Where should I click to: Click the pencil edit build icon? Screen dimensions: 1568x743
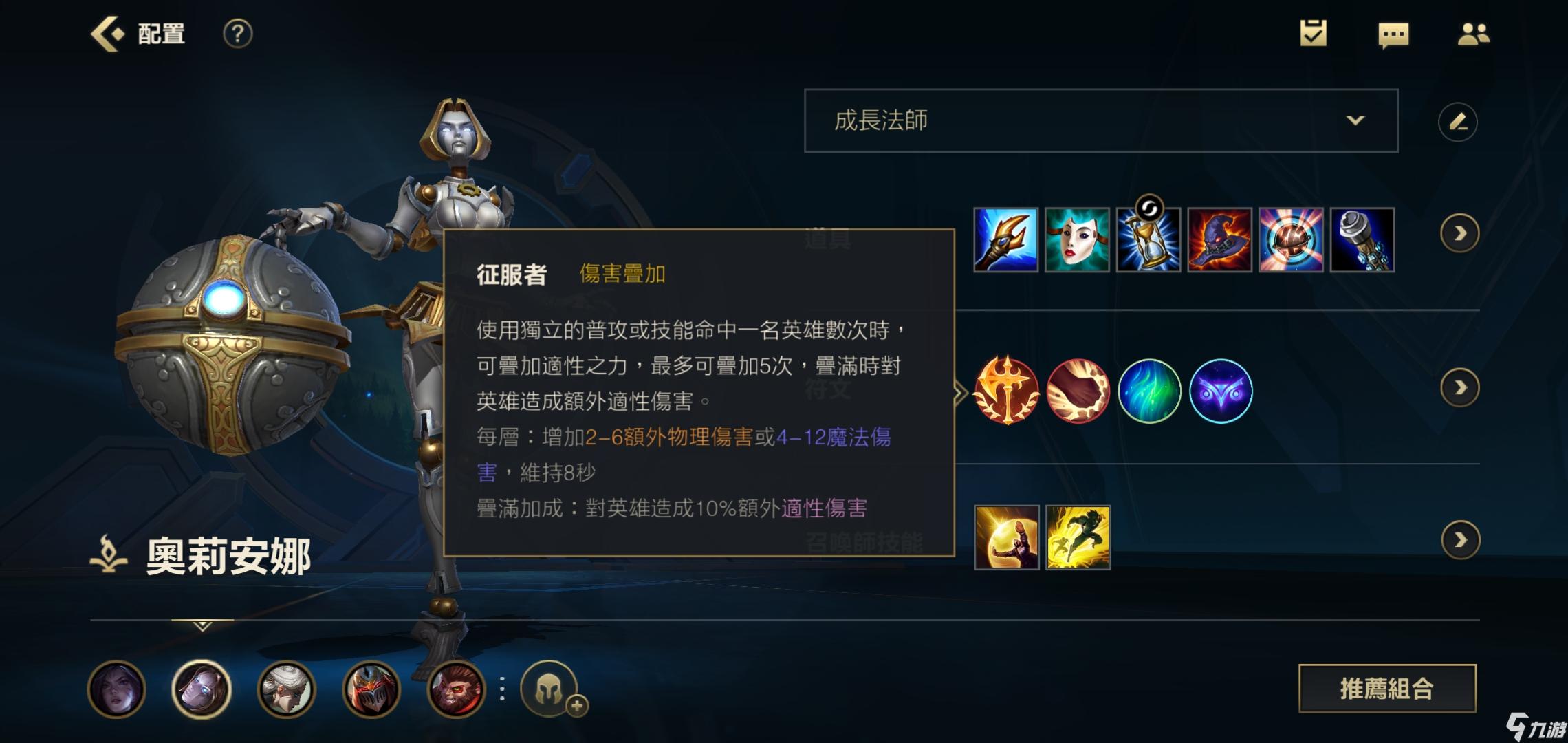pos(1457,122)
